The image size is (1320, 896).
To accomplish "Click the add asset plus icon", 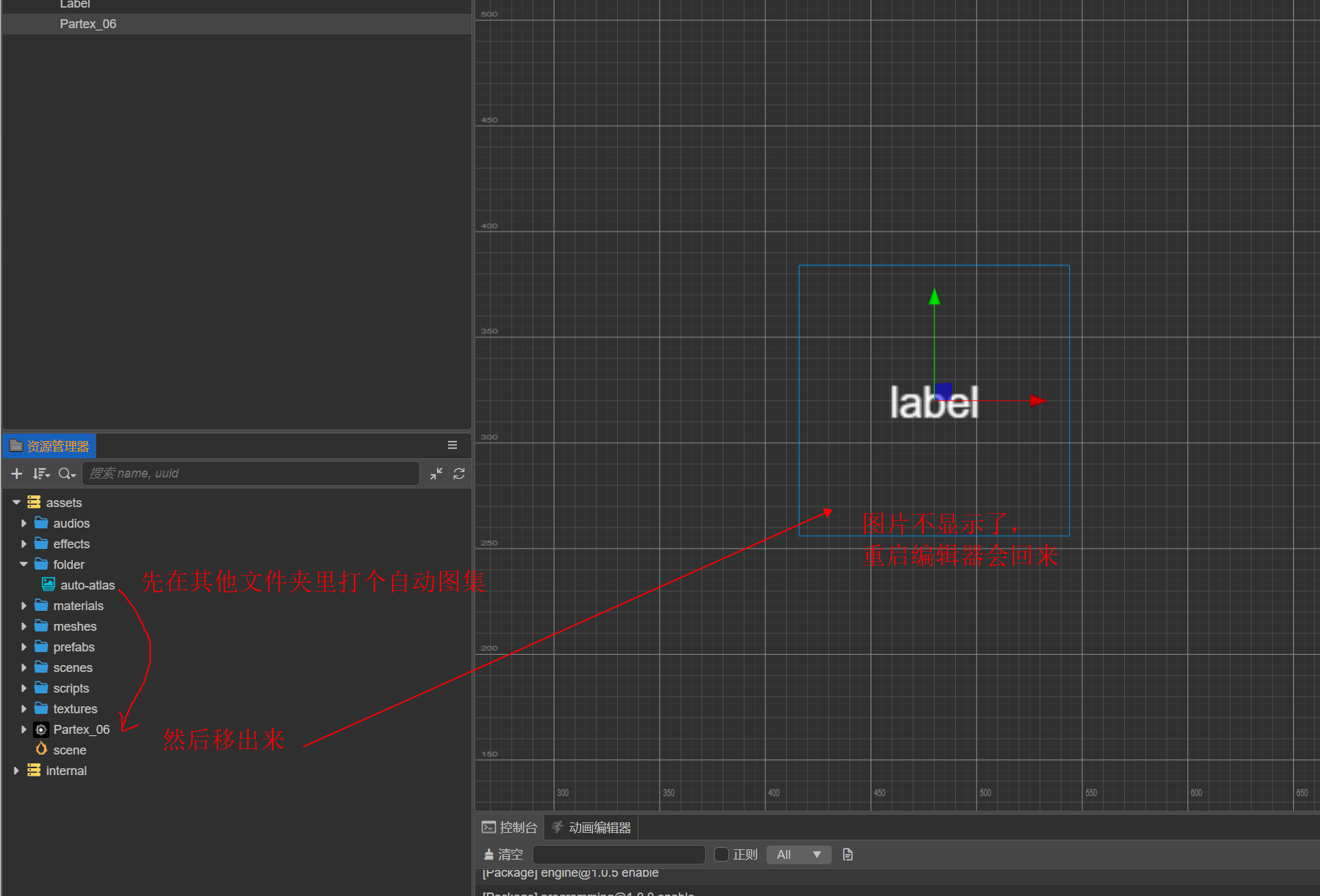I will pos(17,473).
